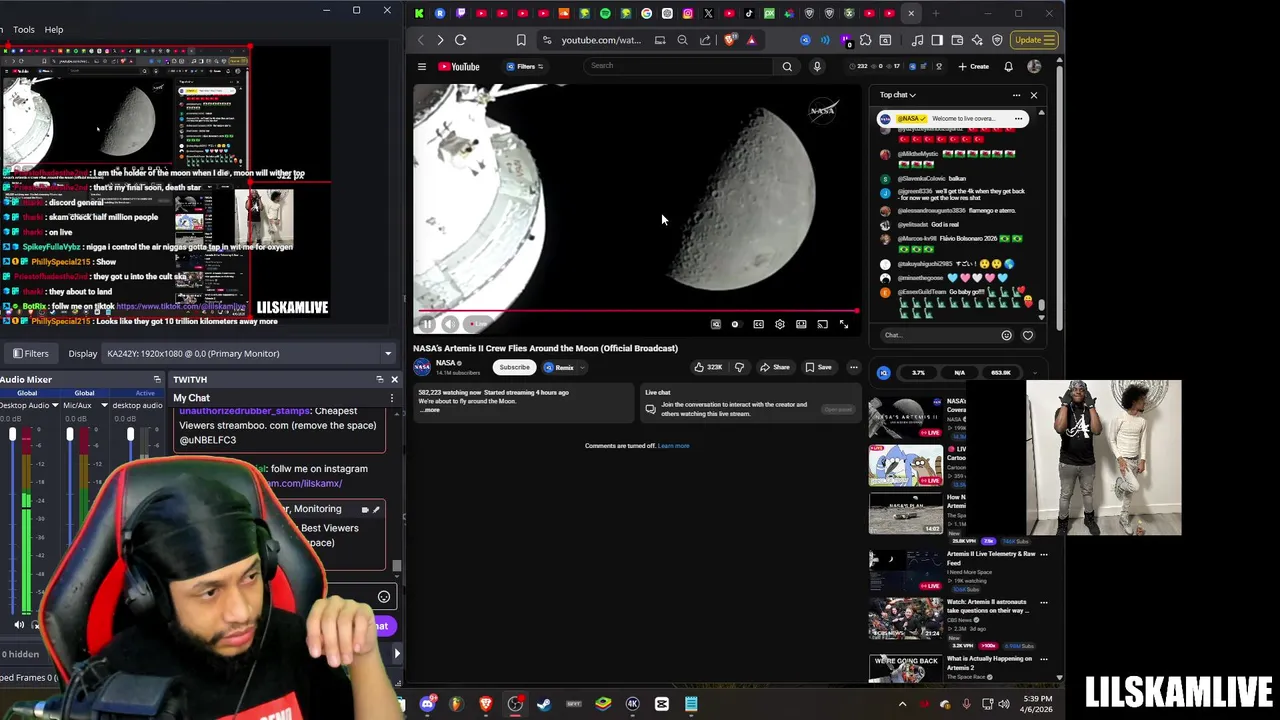Toggle autoplay switch in YouTube player

coord(736,324)
